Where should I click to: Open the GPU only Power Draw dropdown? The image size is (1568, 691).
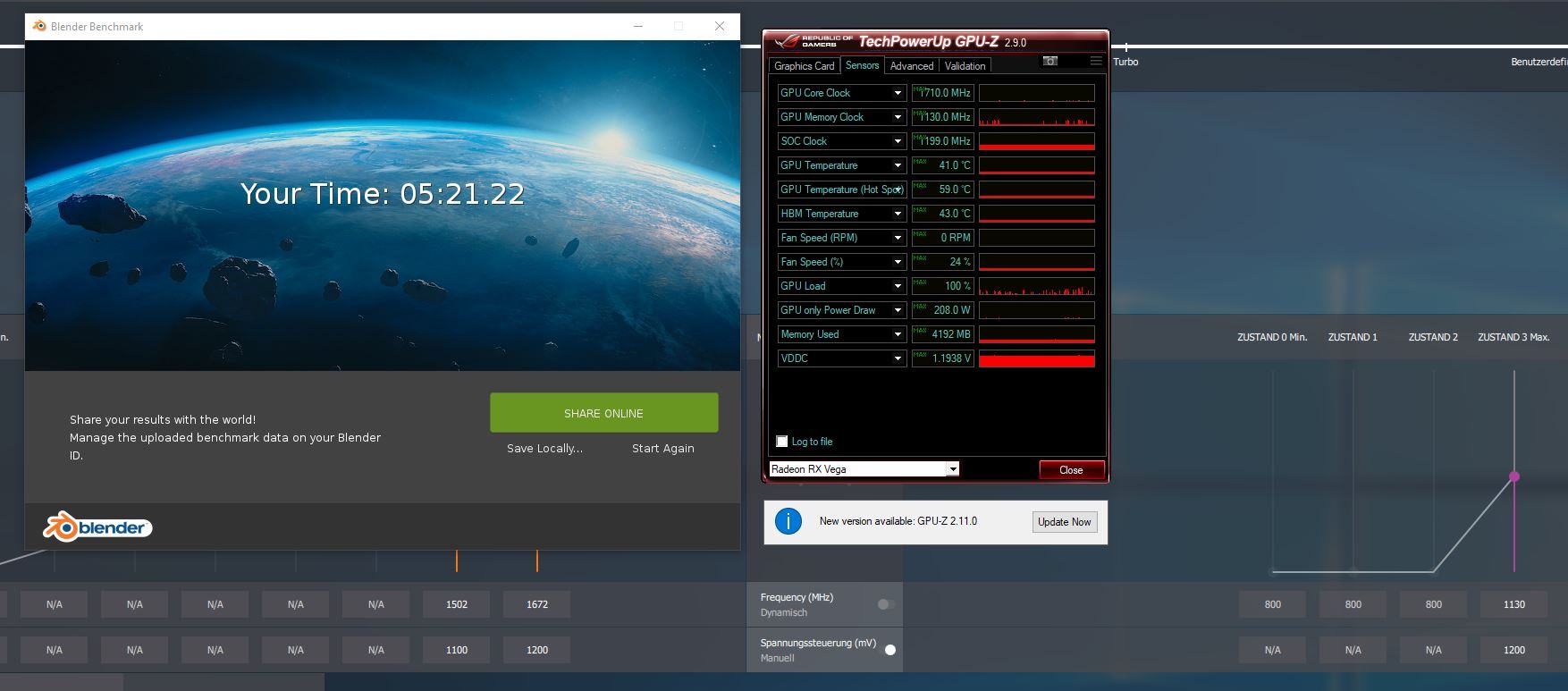coord(898,310)
